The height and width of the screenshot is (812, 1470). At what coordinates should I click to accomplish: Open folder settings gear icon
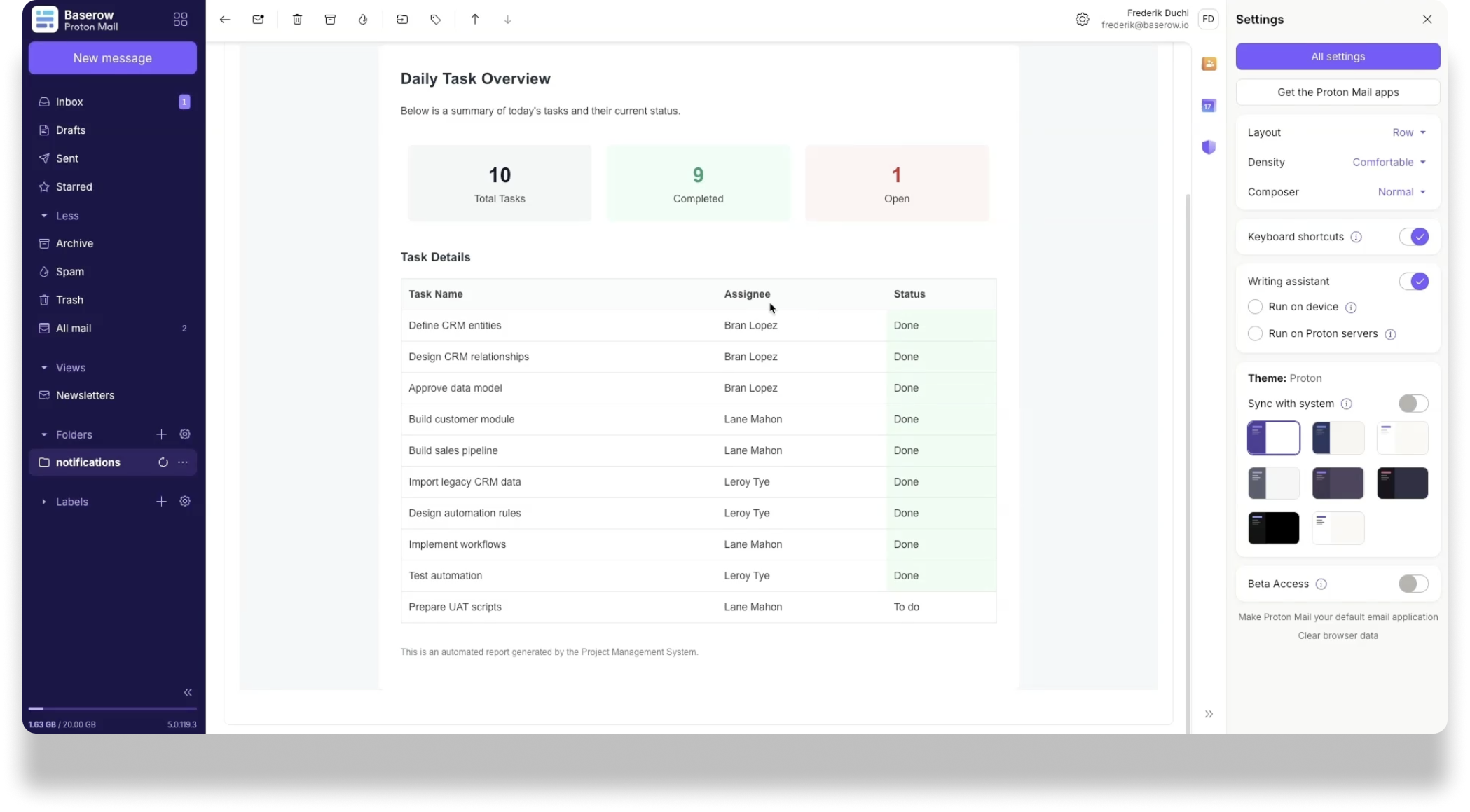(185, 434)
